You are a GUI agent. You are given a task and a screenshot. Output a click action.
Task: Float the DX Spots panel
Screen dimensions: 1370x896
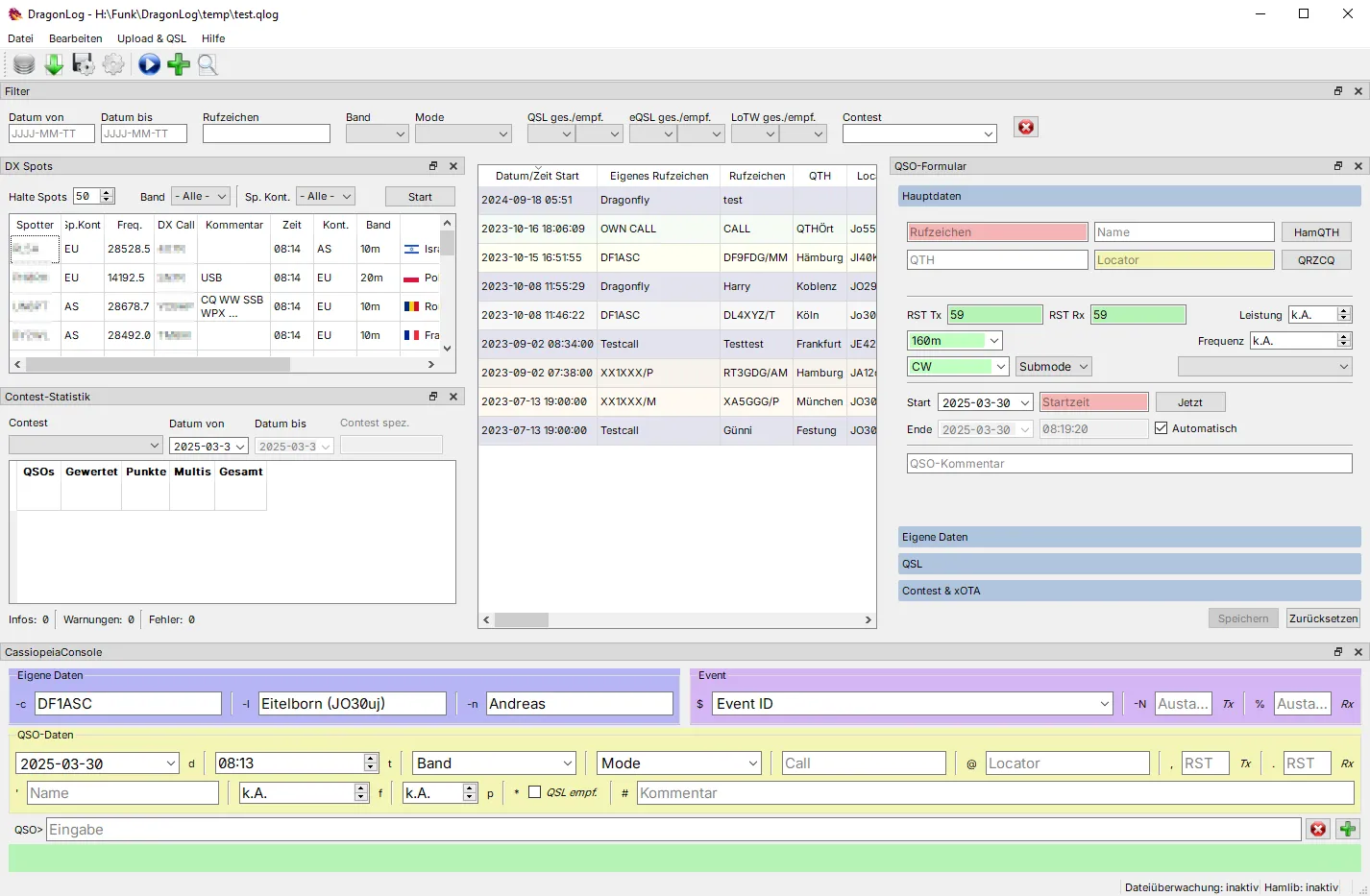[x=433, y=166]
